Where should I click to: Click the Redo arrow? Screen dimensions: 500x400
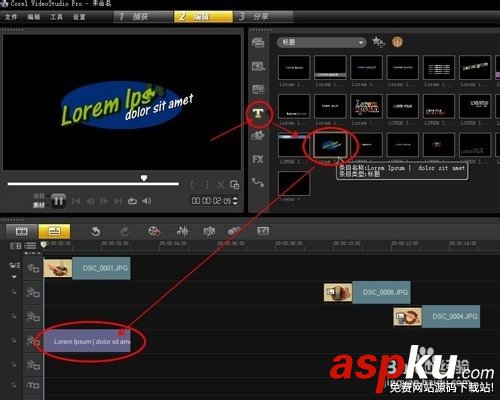coord(125,231)
